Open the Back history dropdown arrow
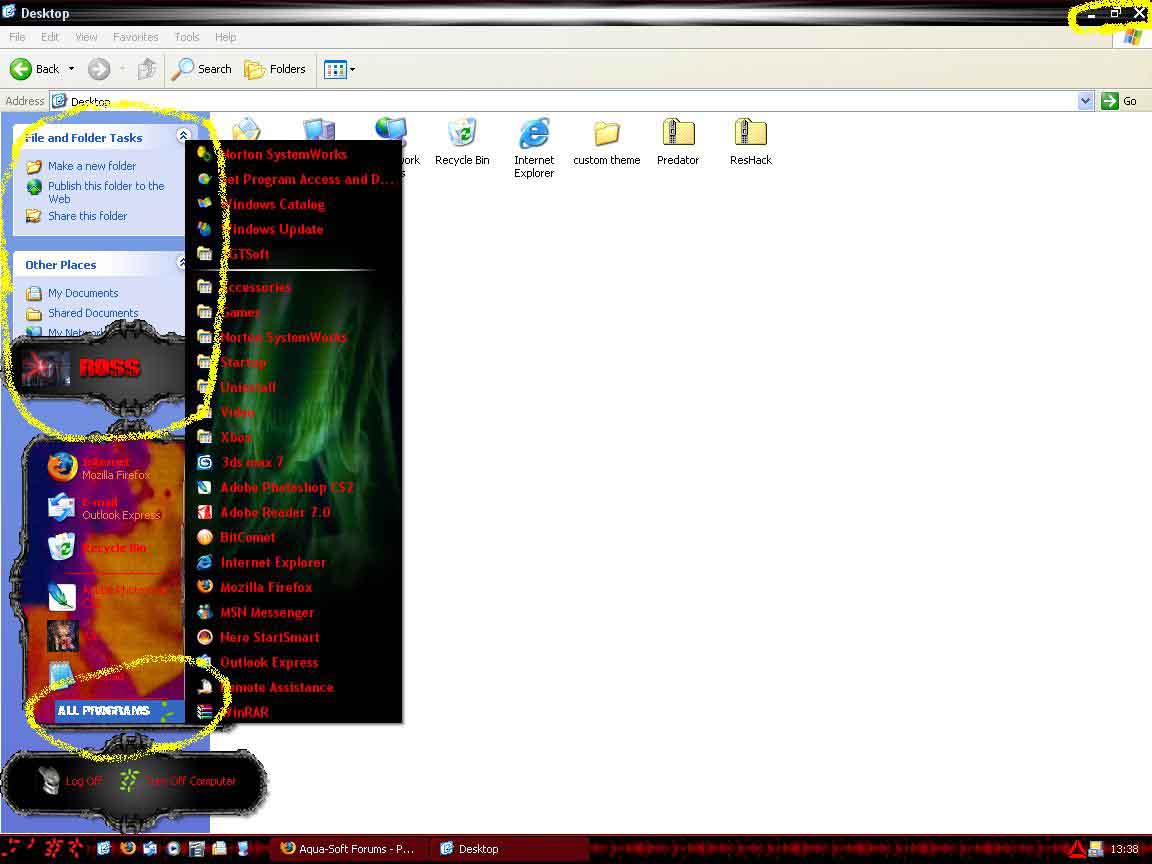 click(x=71, y=69)
